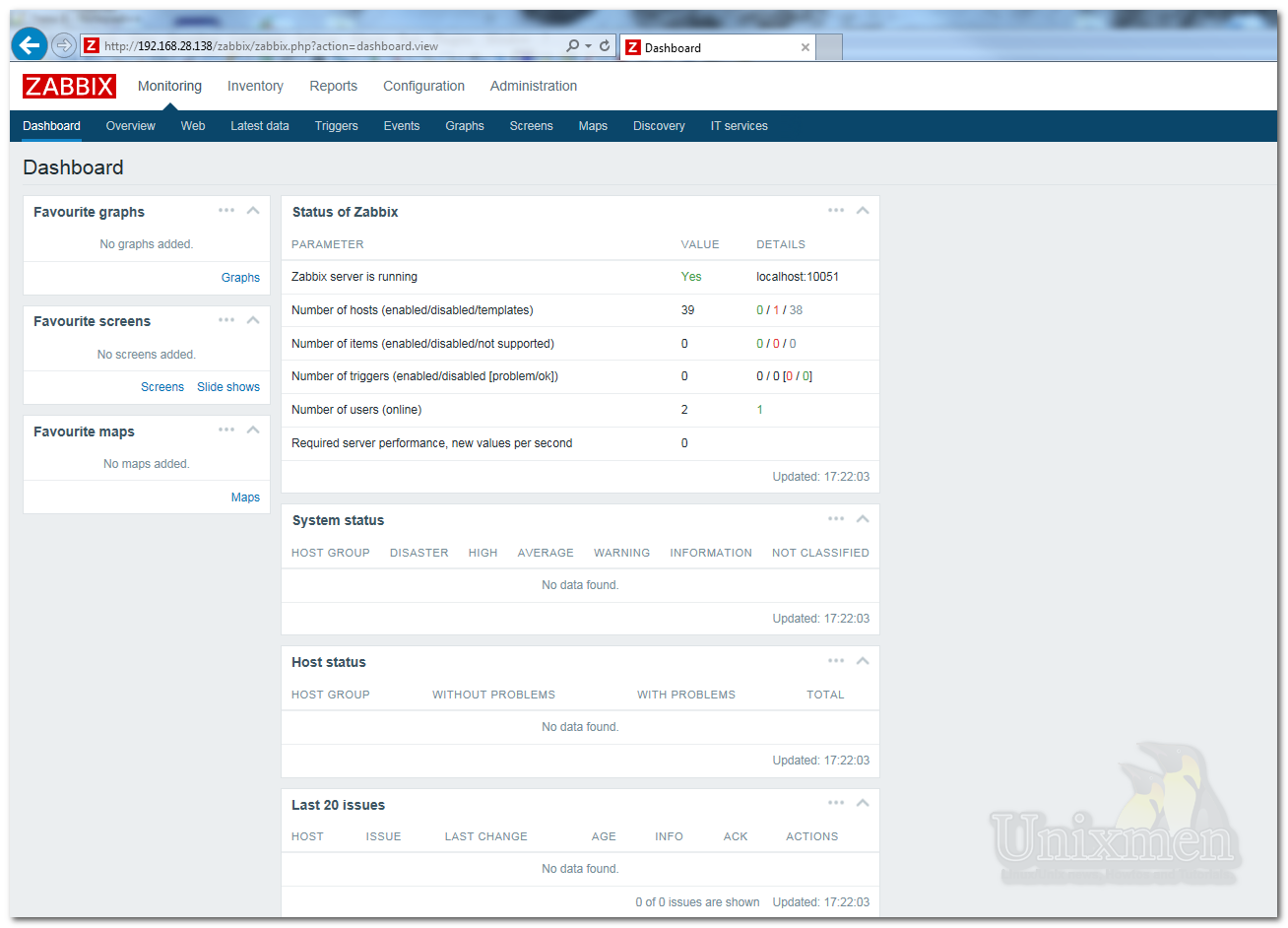Screen dimensions: 1288x928
Task: Click the templates count 38 link
Action: [796, 310]
